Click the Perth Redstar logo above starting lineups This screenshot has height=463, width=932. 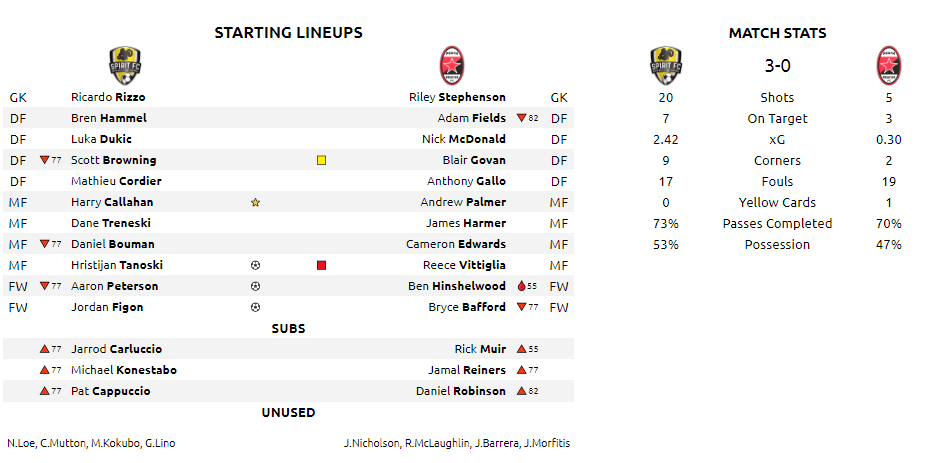point(452,65)
